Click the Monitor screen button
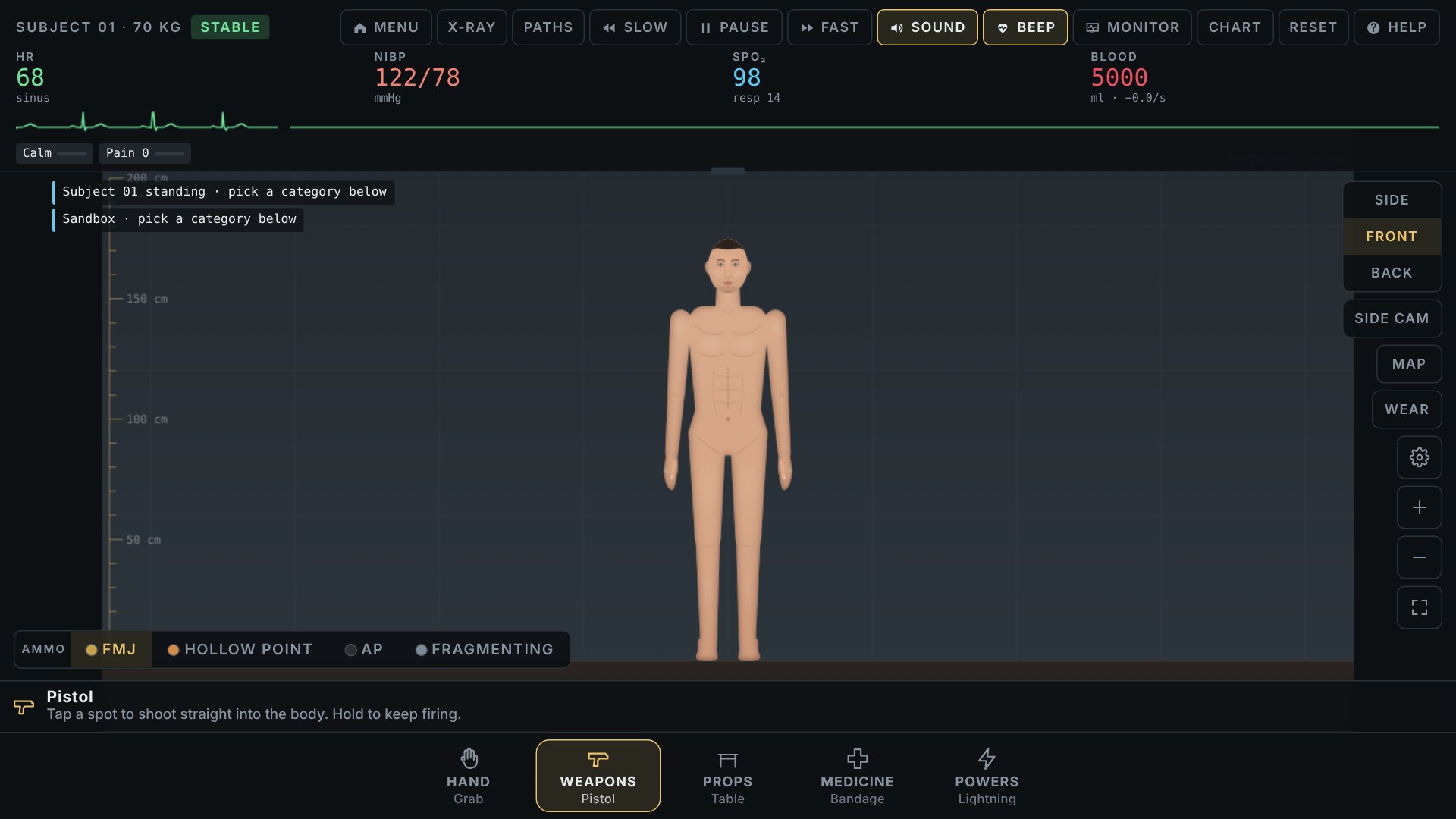Screen dimensions: 1456x819 (x=1132, y=27)
